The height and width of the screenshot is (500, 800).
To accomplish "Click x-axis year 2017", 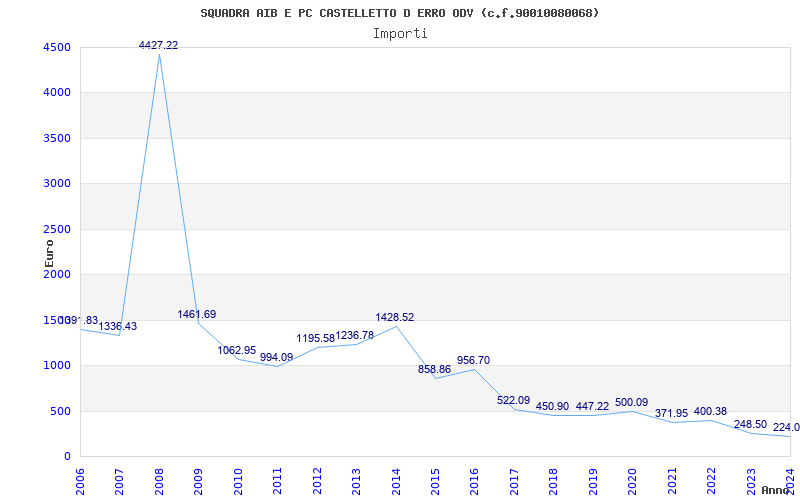I will click(x=514, y=482).
